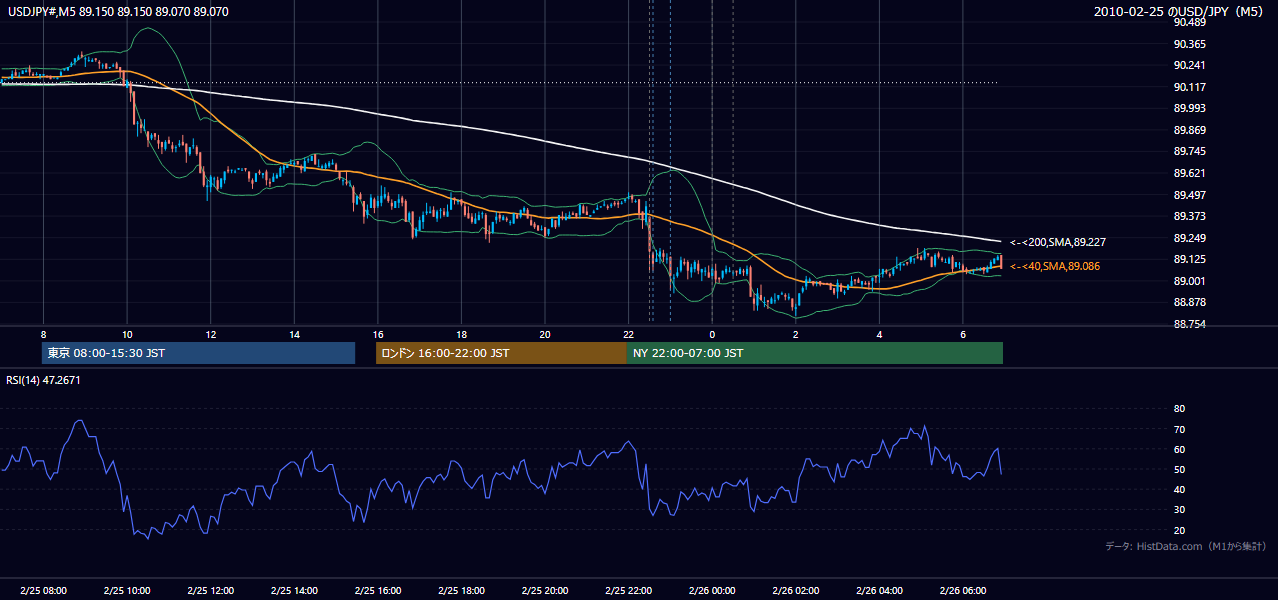Click price axis label 90.489
The height and width of the screenshot is (600, 1278).
click(1189, 23)
